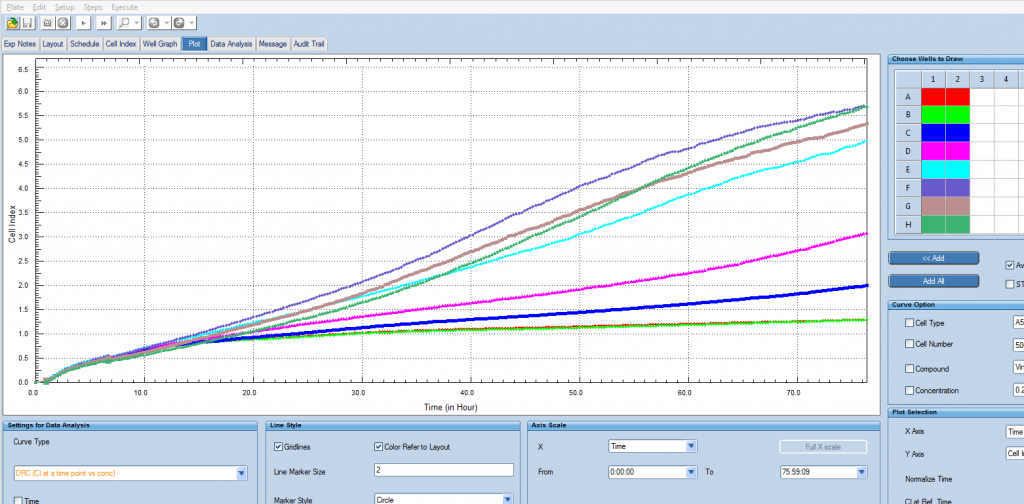Image resolution: width=1024 pixels, height=504 pixels.
Task: Uncheck Color Refer to Layout
Action: pos(379,446)
